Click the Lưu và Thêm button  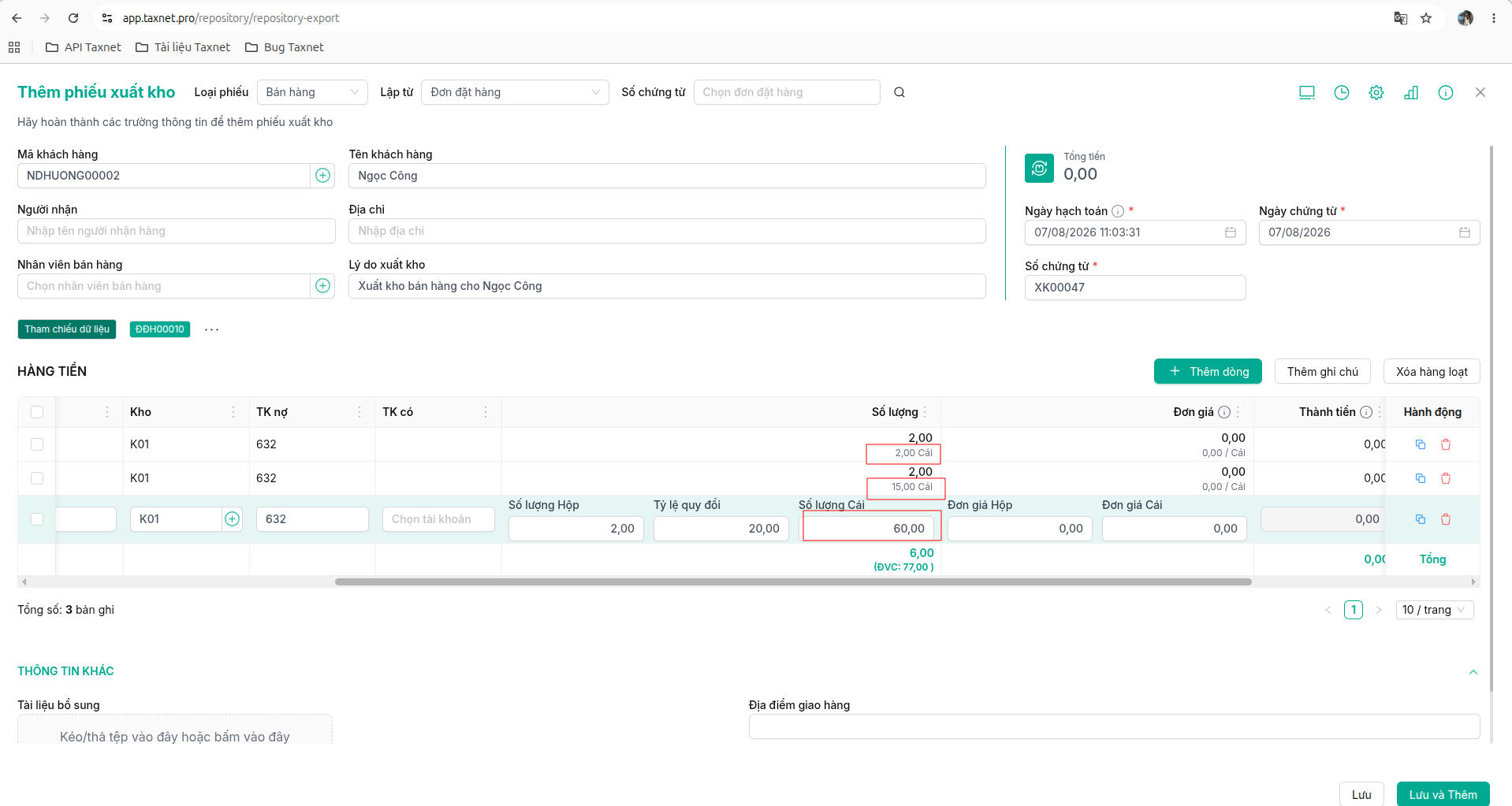point(1443,794)
